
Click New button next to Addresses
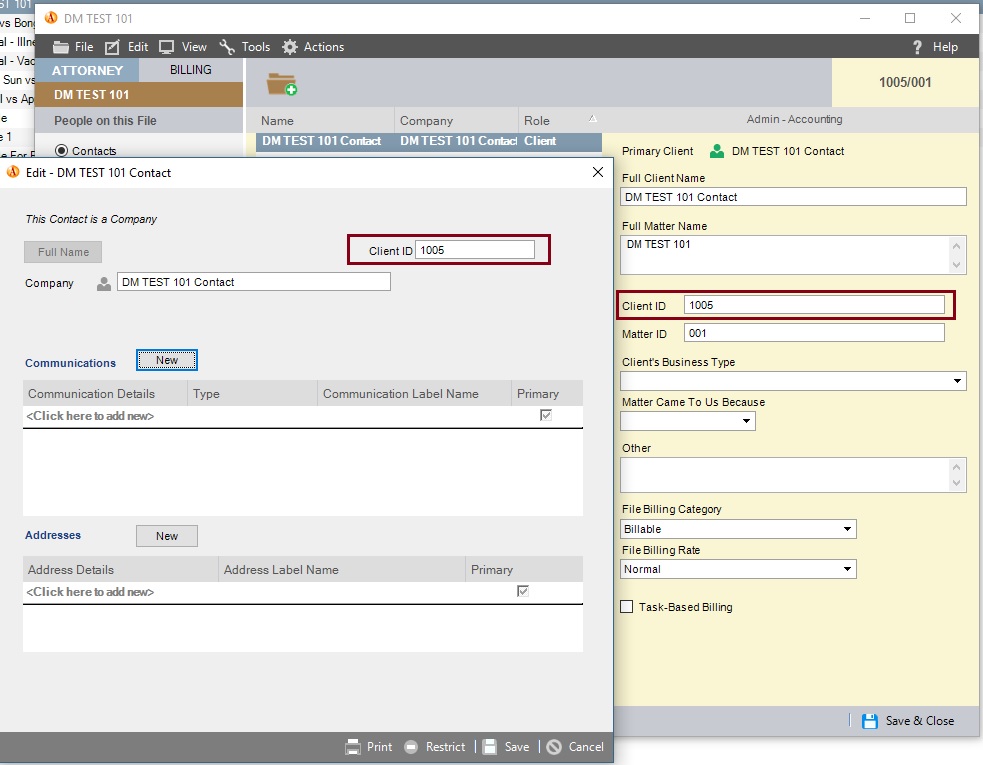pyautogui.click(x=167, y=536)
